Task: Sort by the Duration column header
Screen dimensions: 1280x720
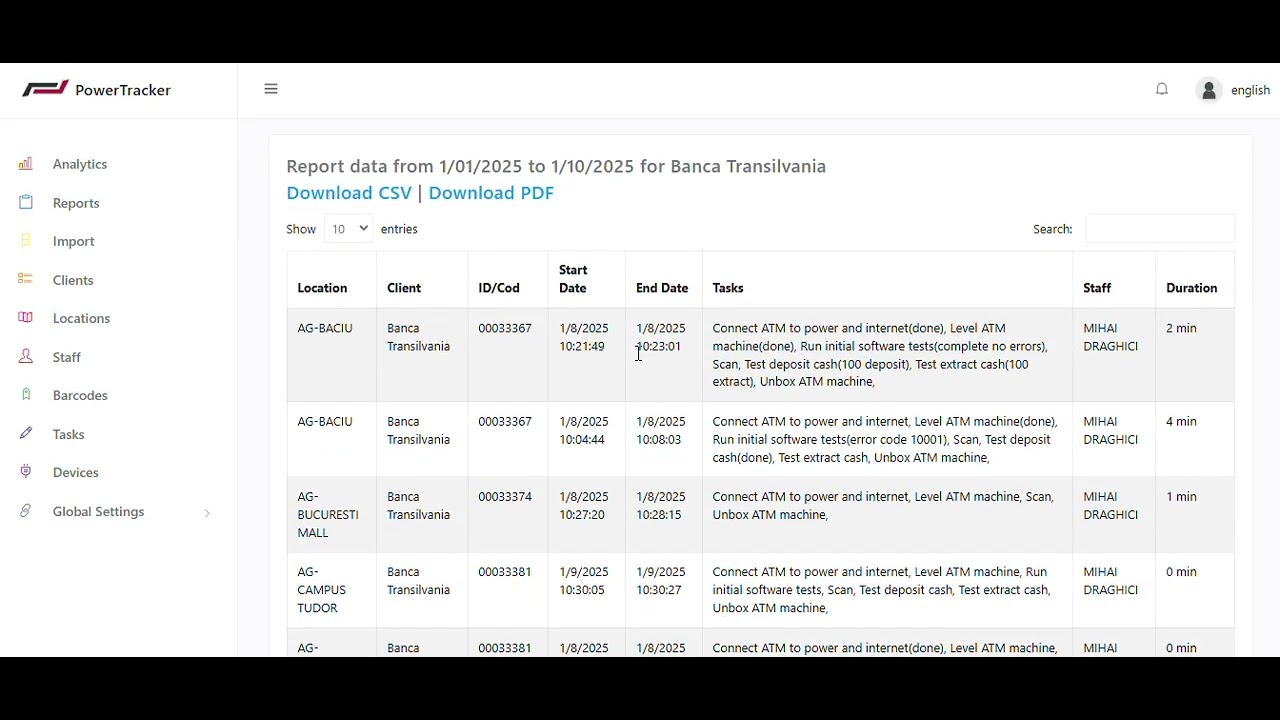Action: 1195,279
